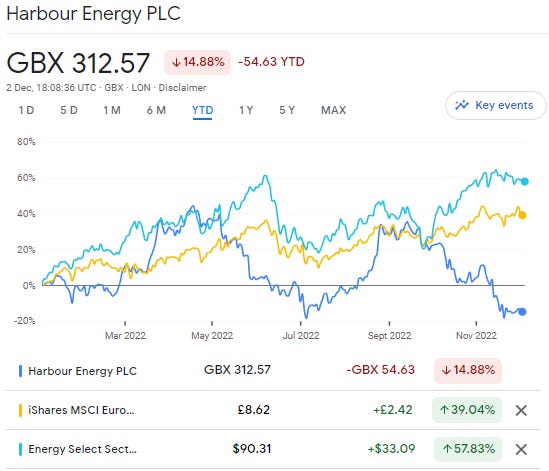Select the YTD range tab
The image size is (549, 471).
202,110
